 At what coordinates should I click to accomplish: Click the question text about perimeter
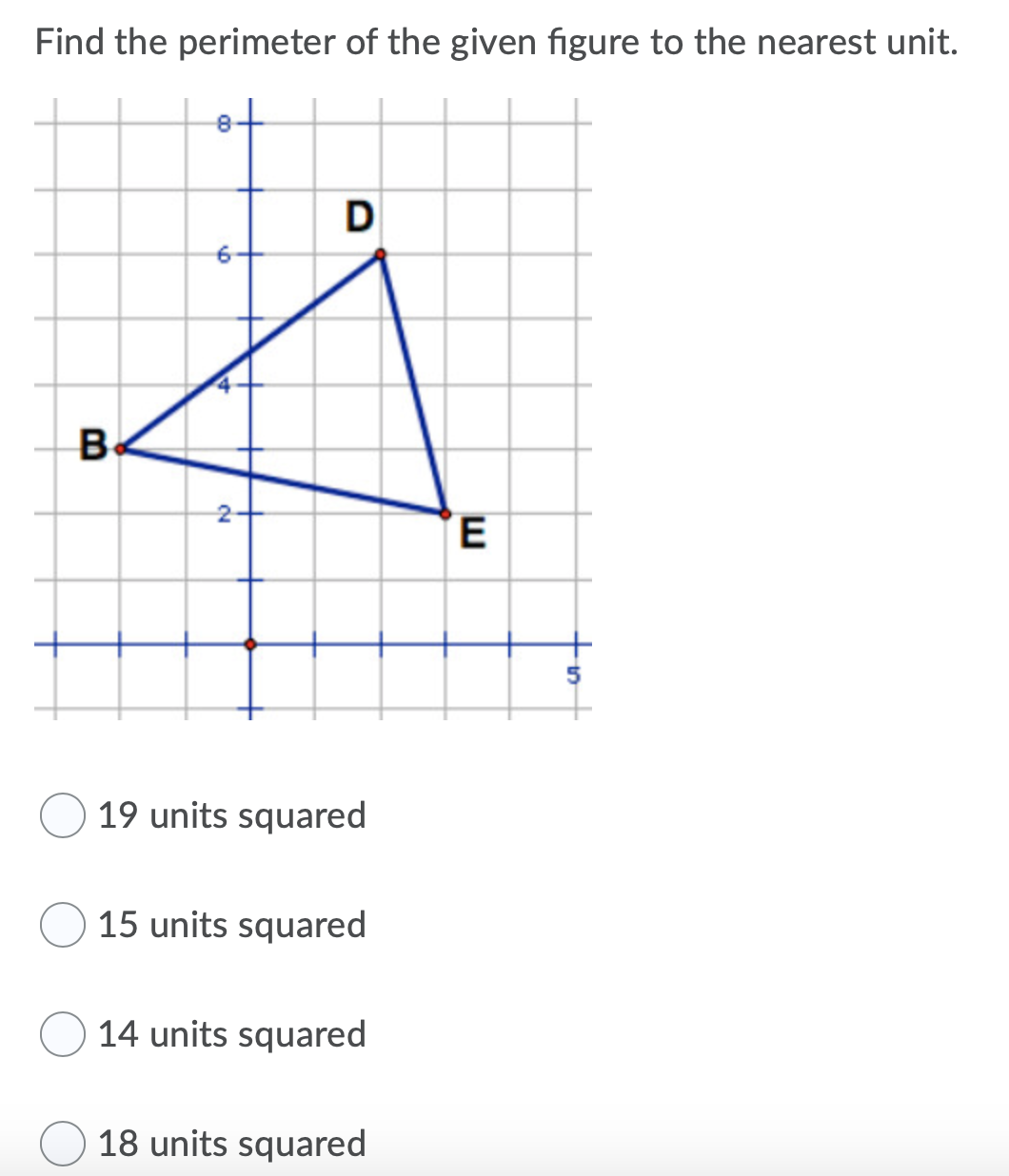point(495,41)
